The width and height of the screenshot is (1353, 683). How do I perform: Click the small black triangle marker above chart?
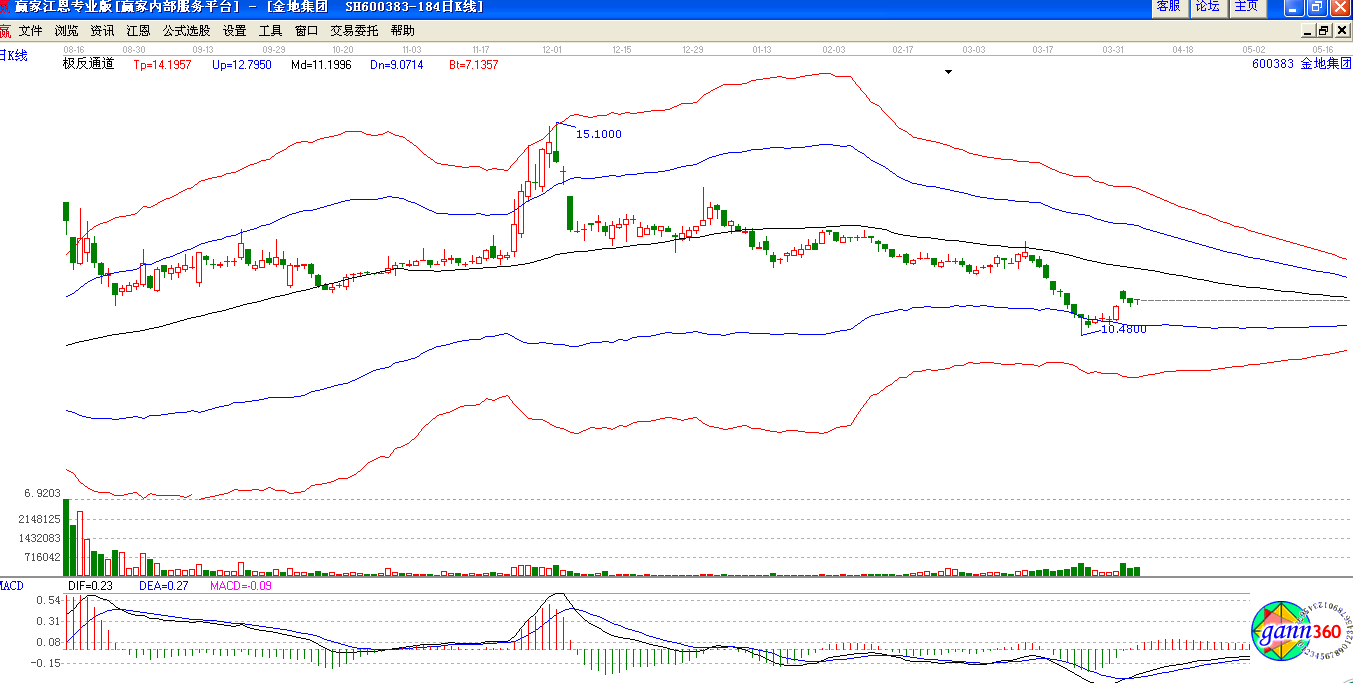[x=948, y=72]
